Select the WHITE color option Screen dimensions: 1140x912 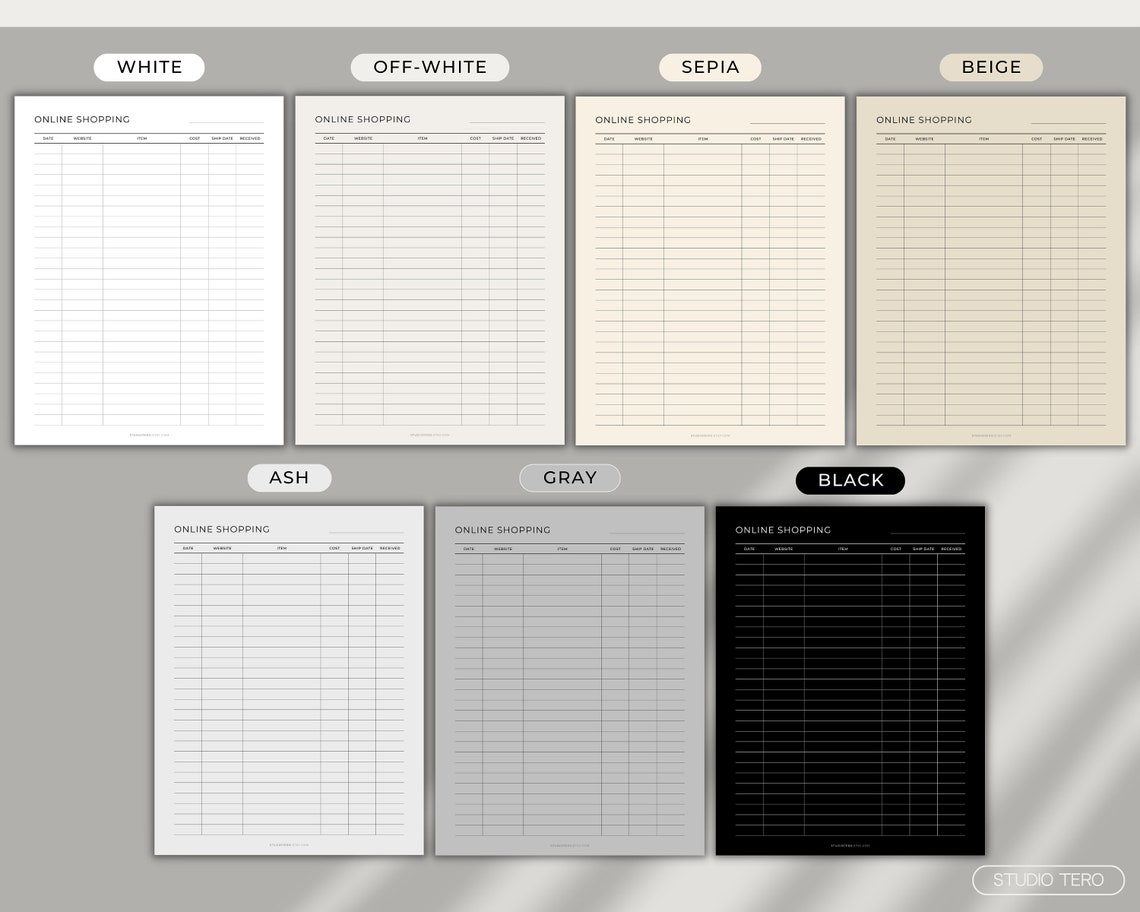149,67
